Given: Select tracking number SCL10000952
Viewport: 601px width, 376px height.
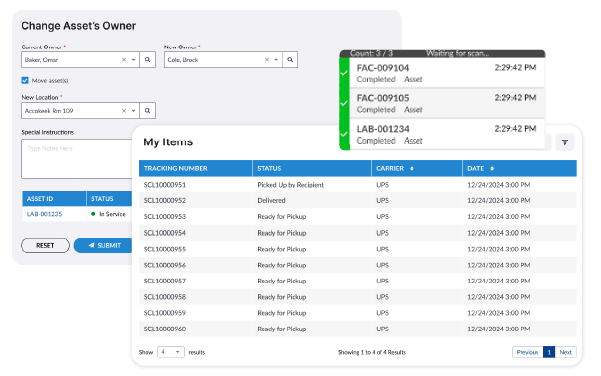Looking at the screenshot, I should point(165,200).
